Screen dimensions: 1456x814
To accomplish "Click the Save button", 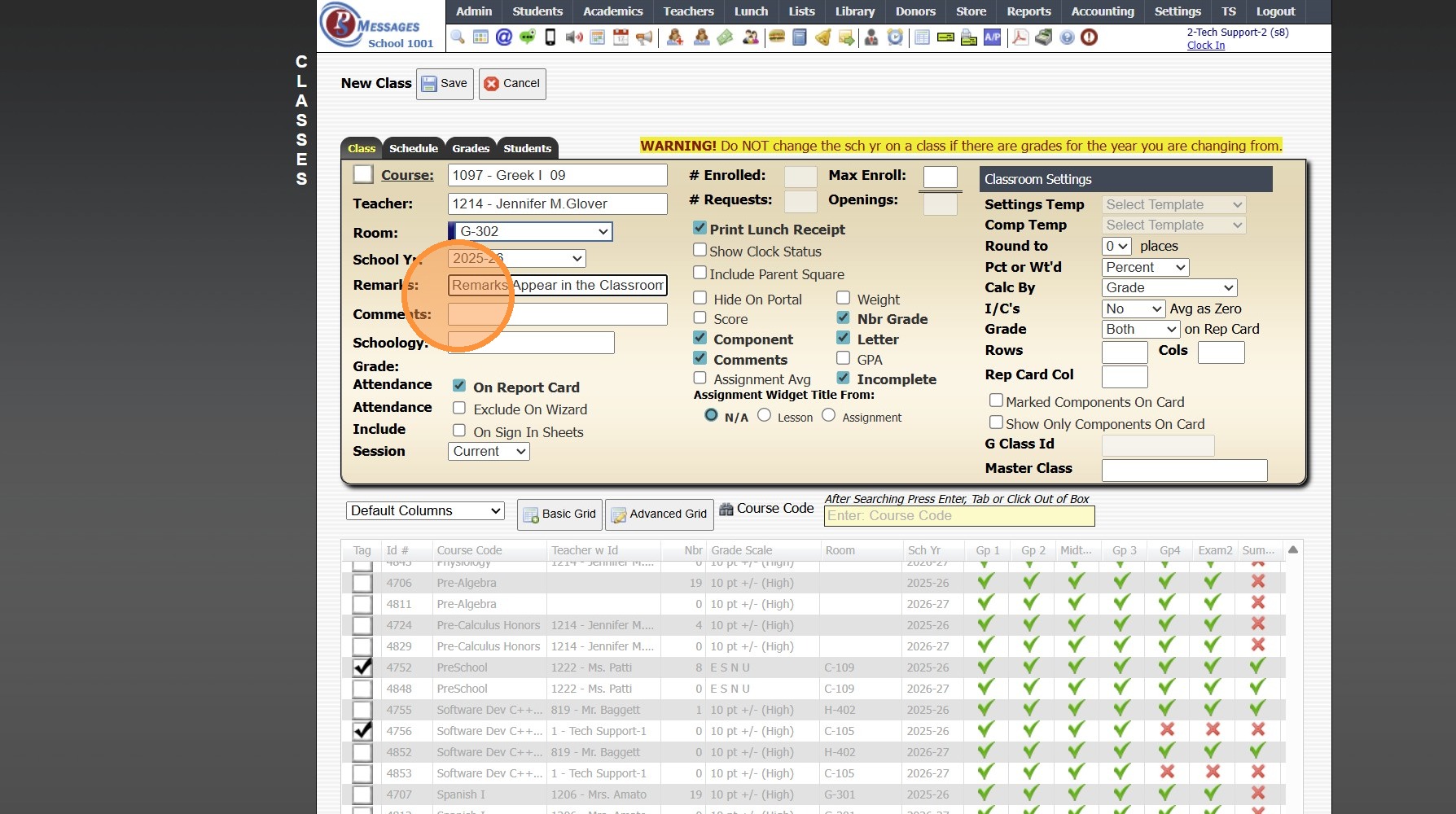I will pyautogui.click(x=445, y=84).
